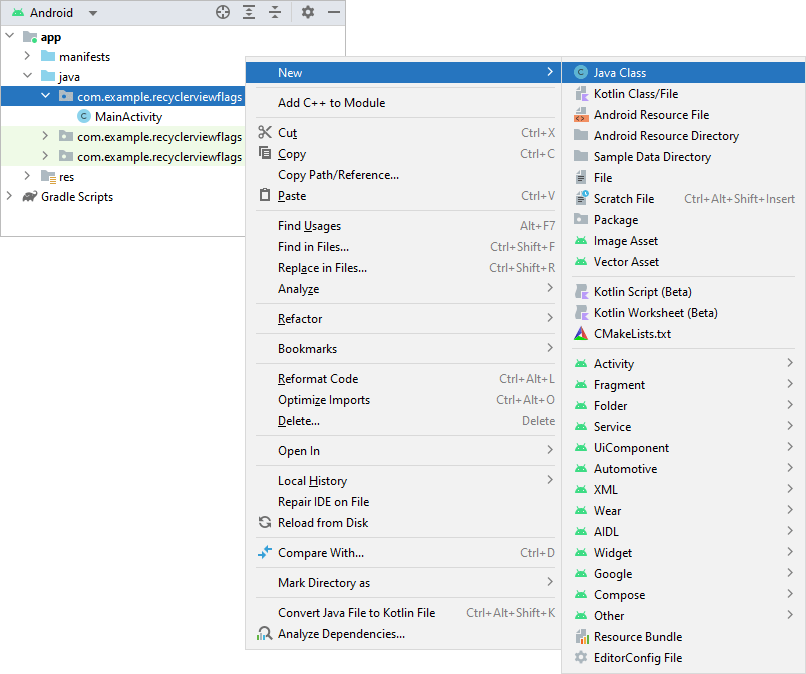Expand the res folder
This screenshot has width=806, height=674.
point(27,176)
